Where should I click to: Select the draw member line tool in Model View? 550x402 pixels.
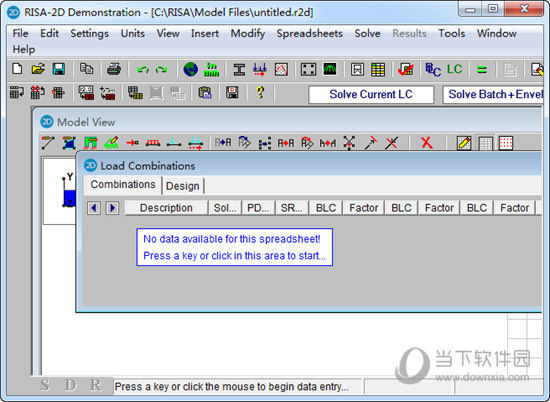click(48, 143)
